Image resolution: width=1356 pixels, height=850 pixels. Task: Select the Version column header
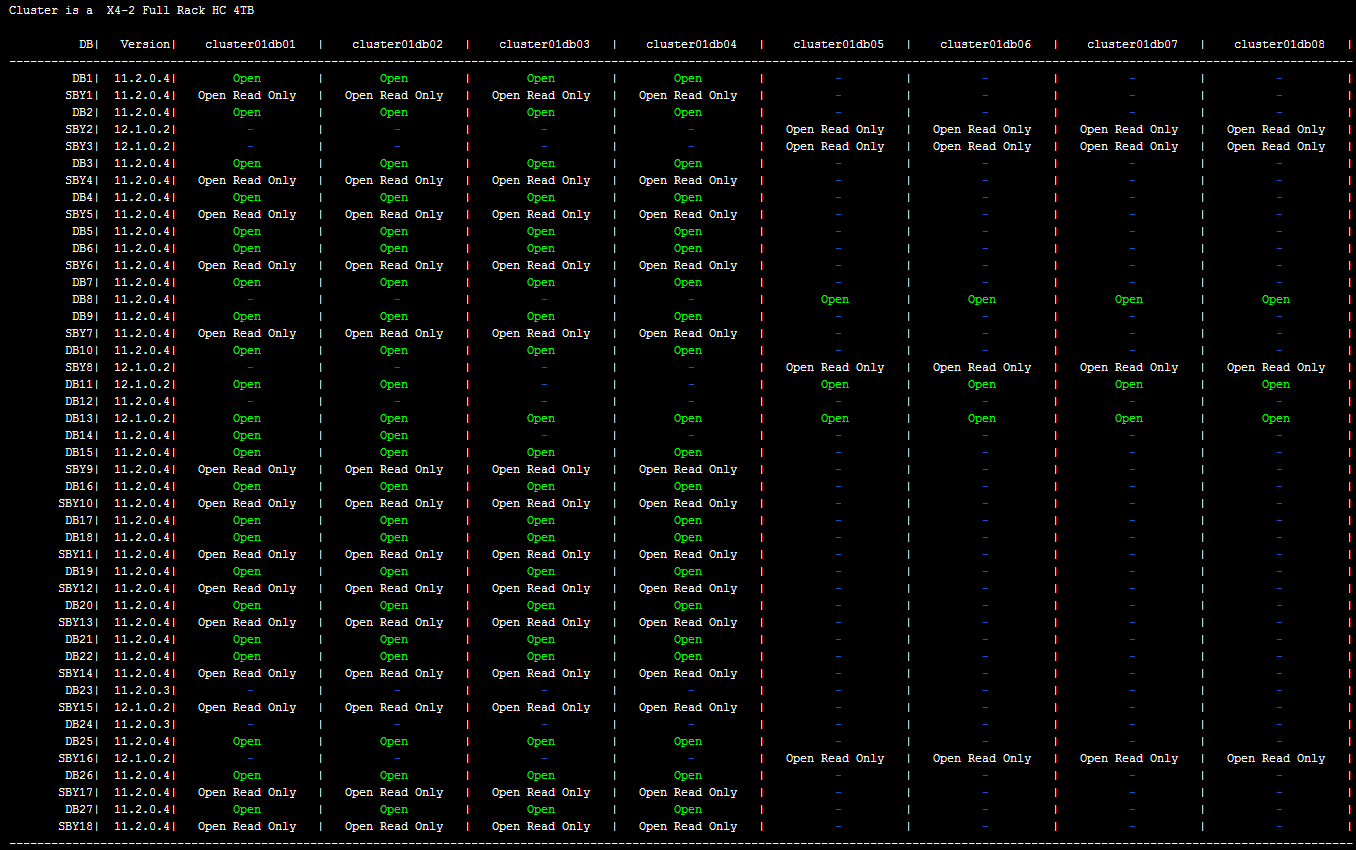pyautogui.click(x=143, y=44)
